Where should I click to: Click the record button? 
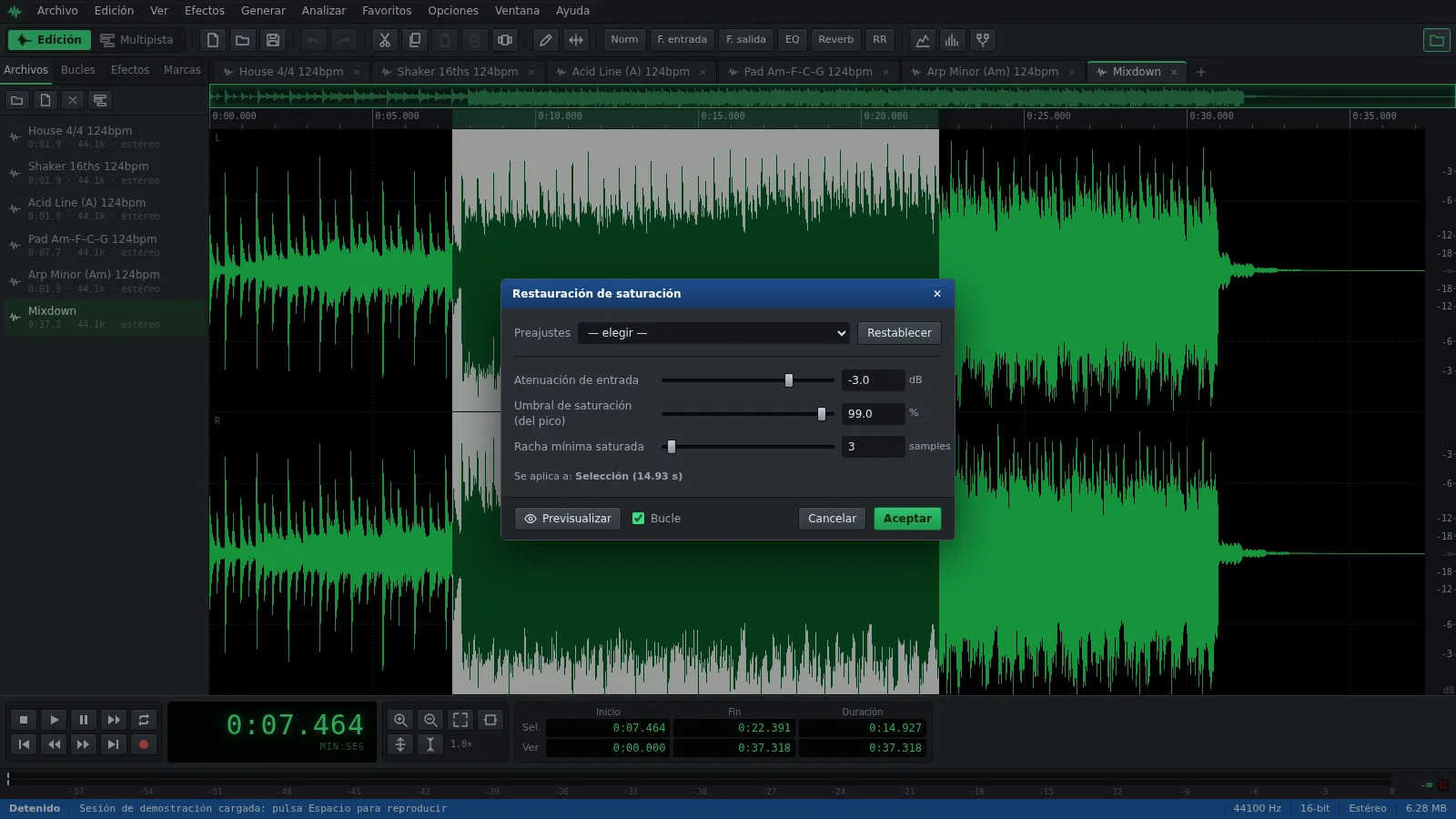point(143,744)
